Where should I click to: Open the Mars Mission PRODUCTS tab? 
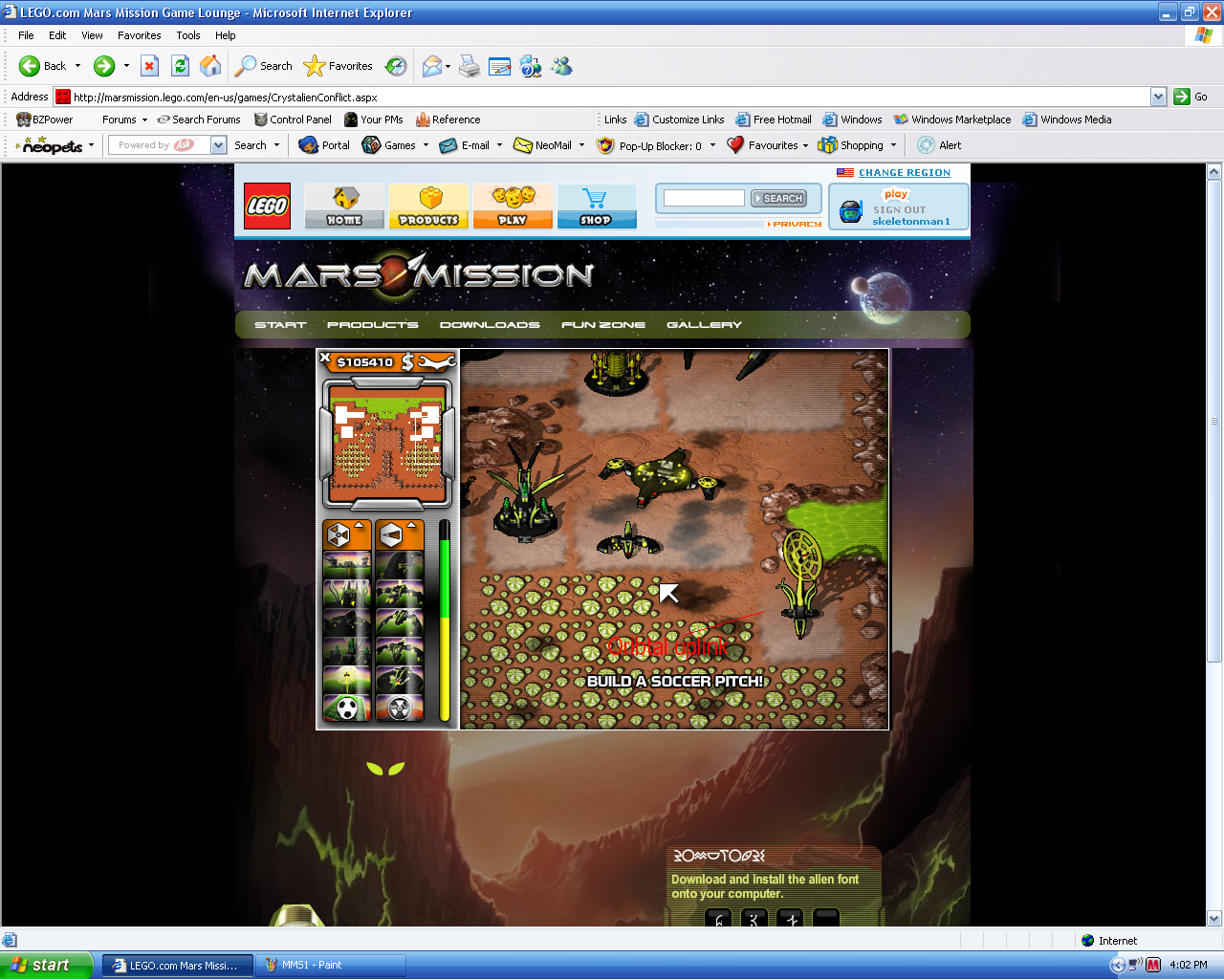[x=372, y=325]
